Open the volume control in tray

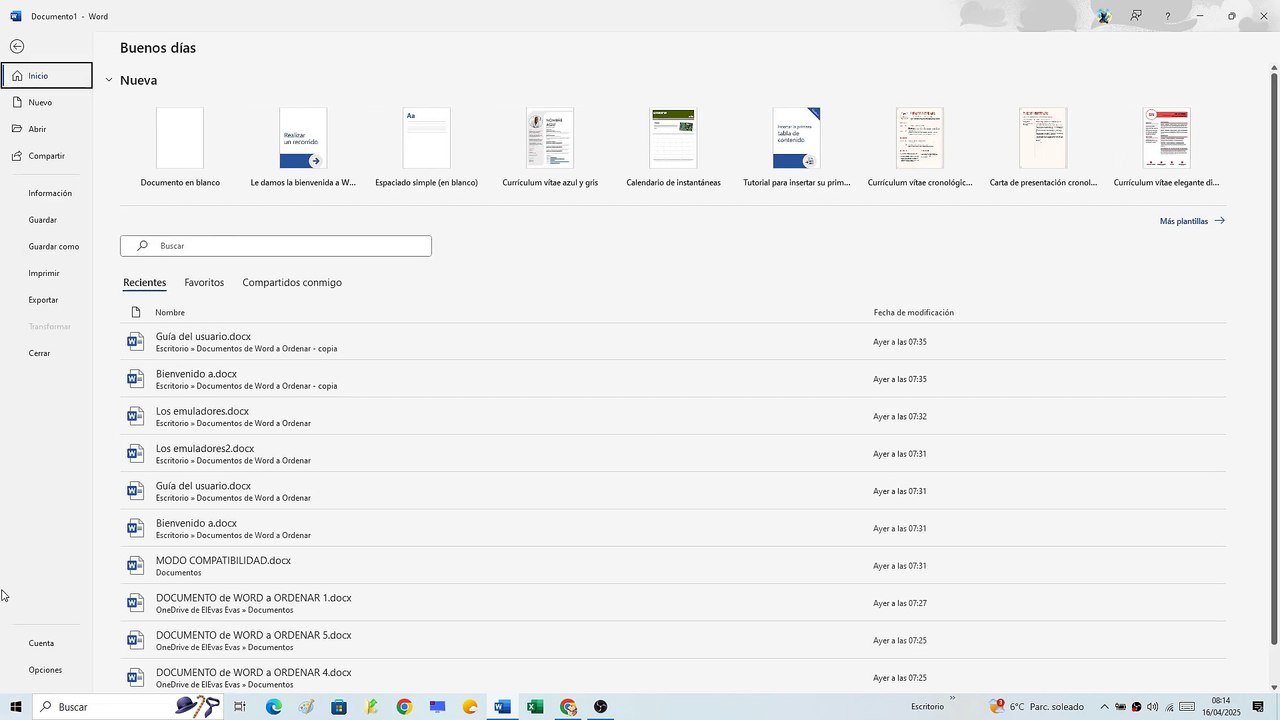[x=1153, y=707]
